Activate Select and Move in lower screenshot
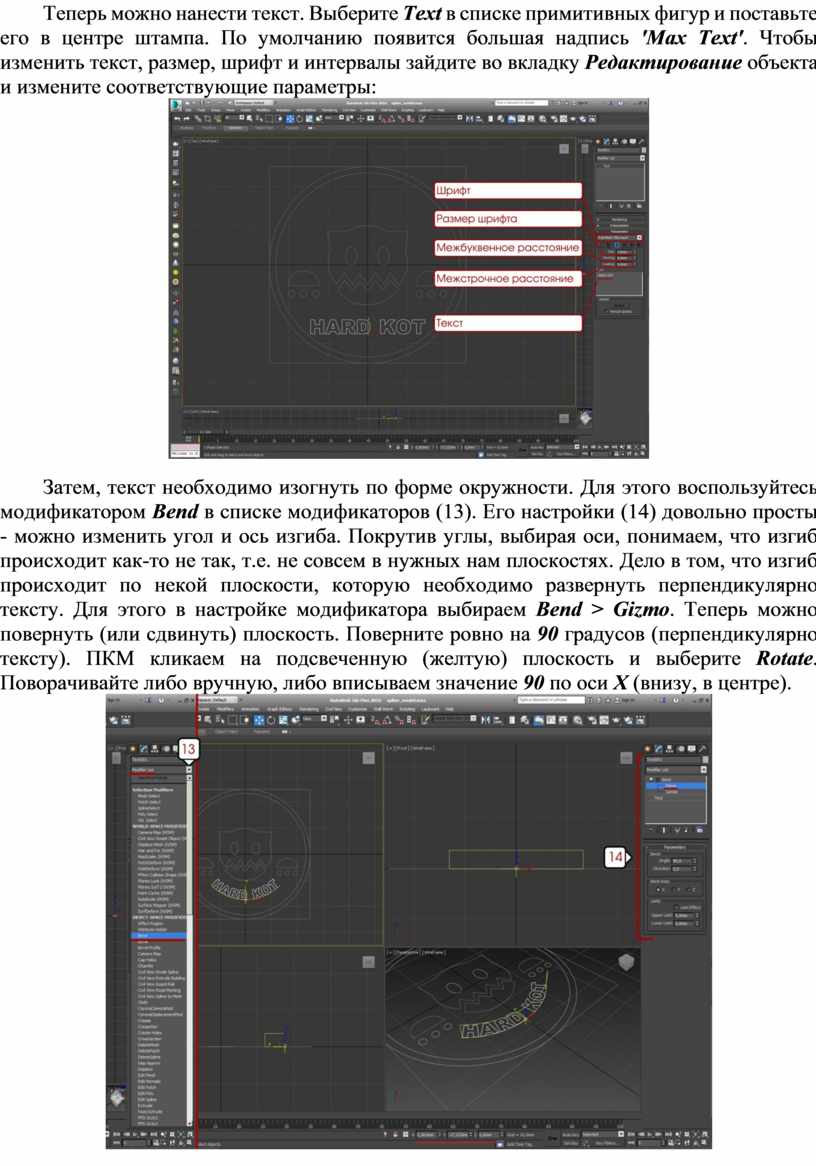The width and height of the screenshot is (816, 1166). tap(260, 720)
